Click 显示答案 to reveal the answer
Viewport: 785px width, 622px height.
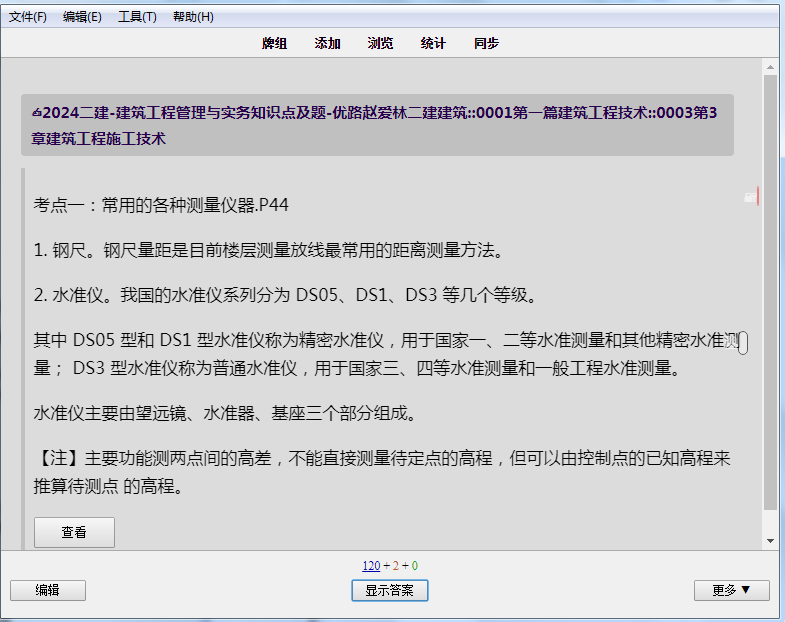coord(389,590)
